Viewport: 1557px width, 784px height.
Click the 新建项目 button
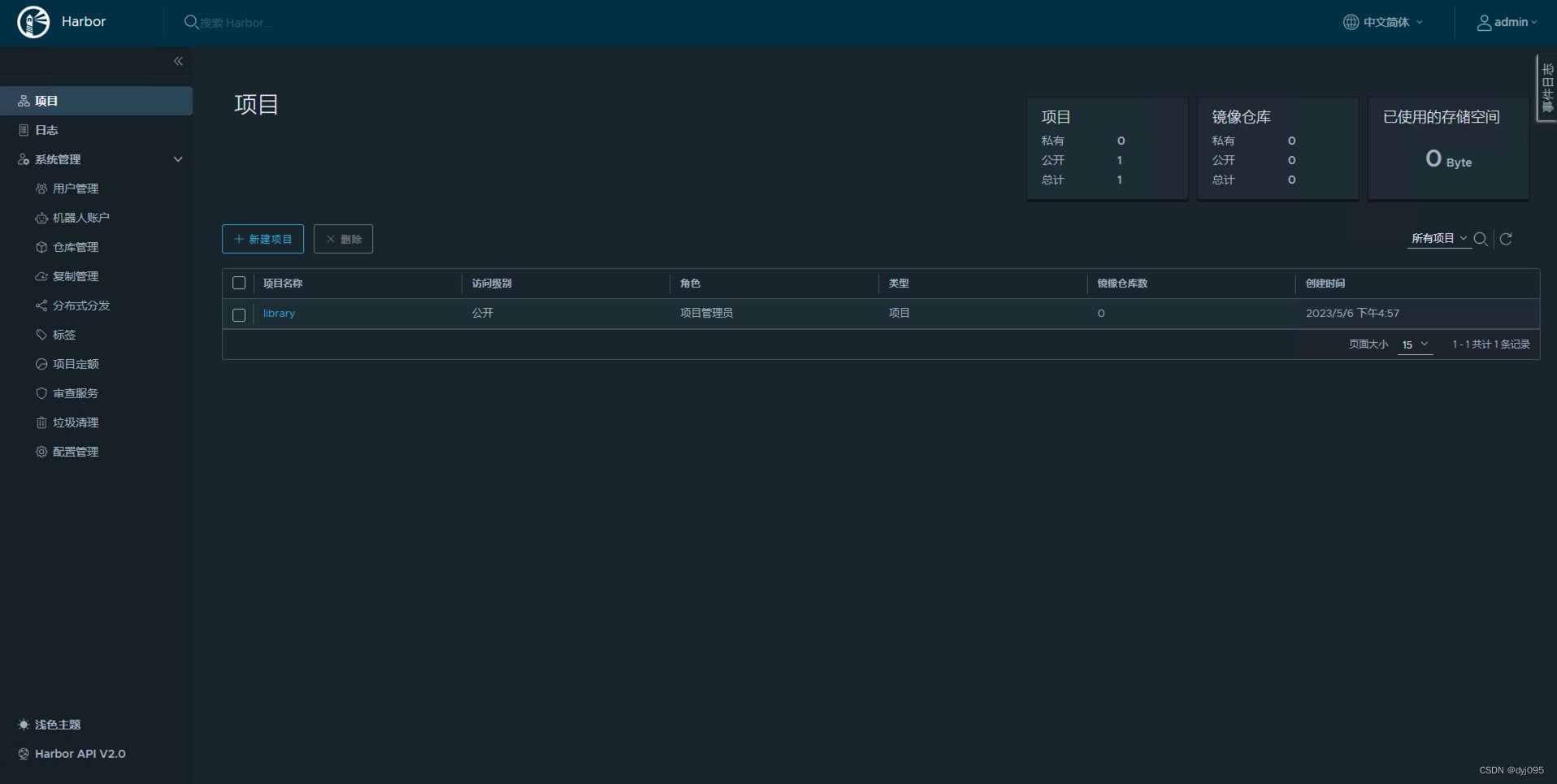pyautogui.click(x=262, y=239)
